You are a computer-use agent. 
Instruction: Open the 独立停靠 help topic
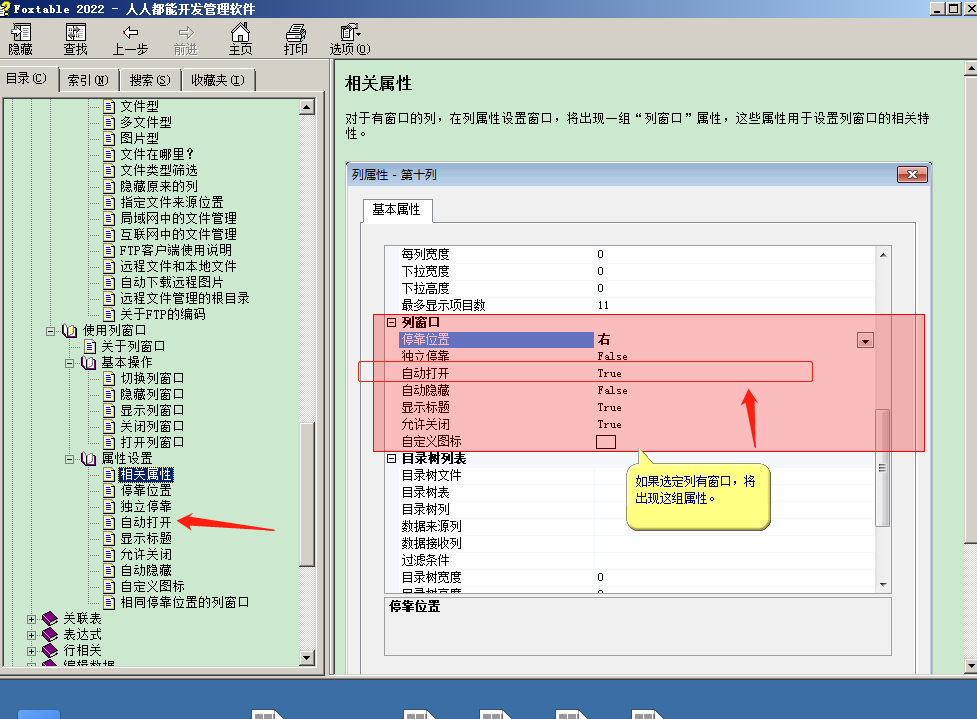(145, 507)
